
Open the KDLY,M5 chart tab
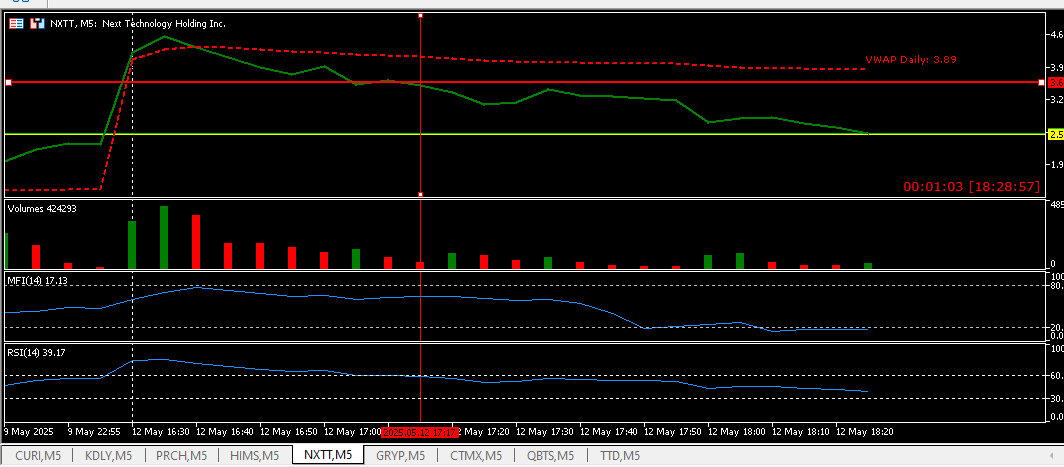109,455
